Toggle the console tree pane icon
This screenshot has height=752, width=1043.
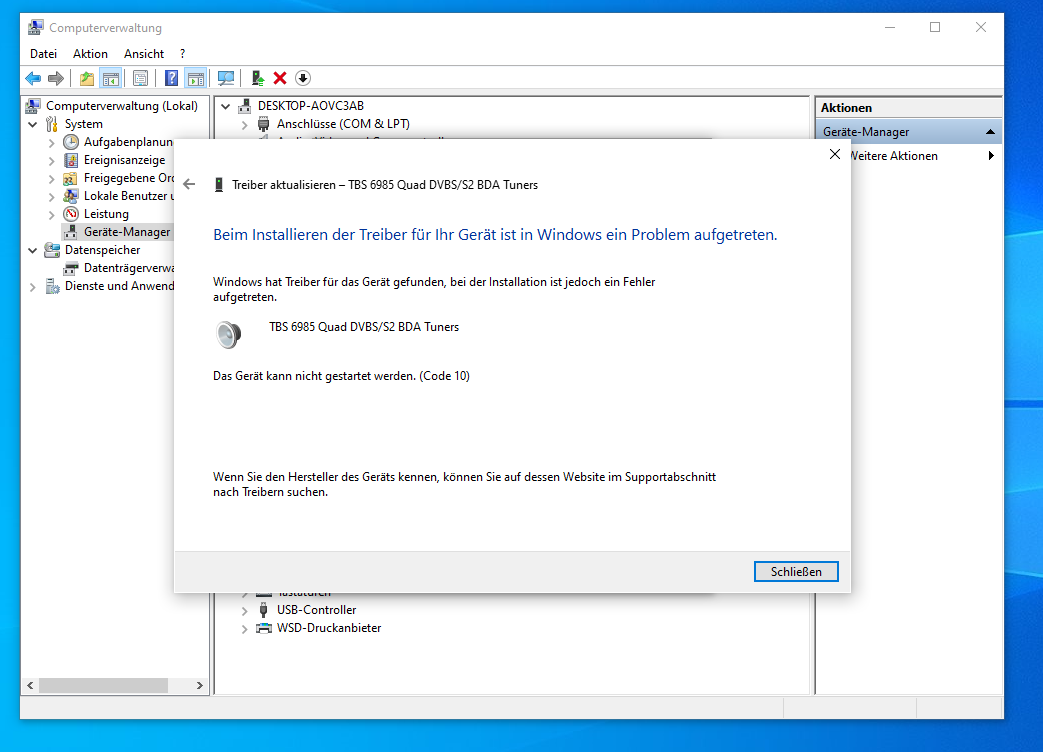pyautogui.click(x=111, y=78)
